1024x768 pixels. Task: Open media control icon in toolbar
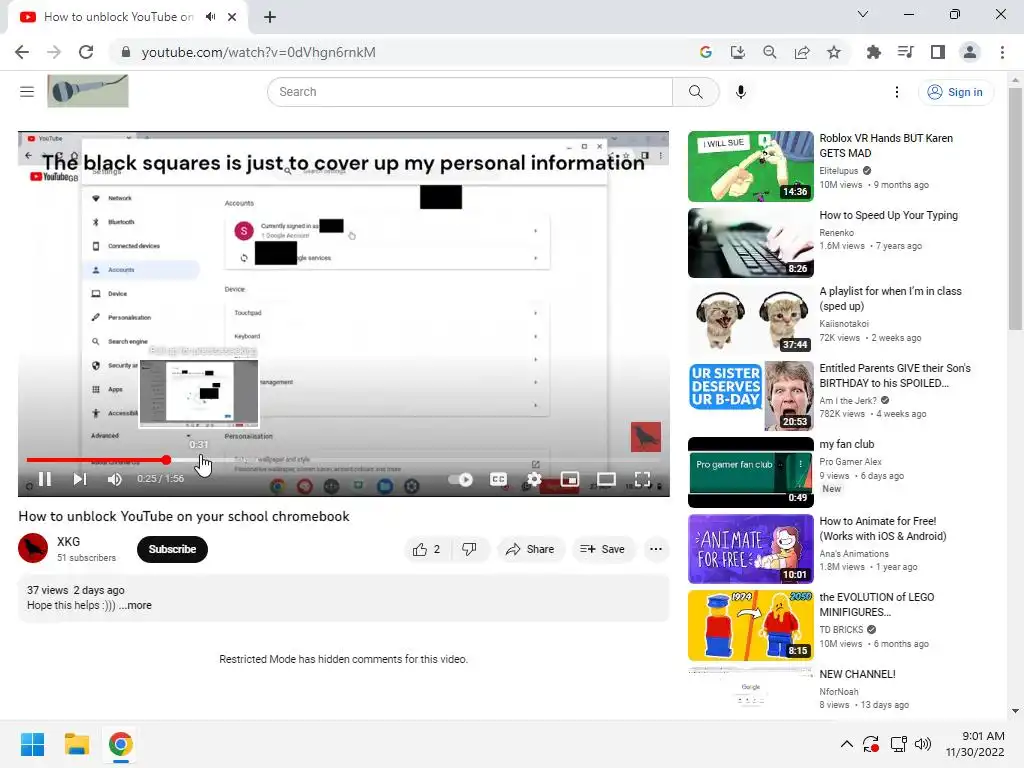coord(905,52)
